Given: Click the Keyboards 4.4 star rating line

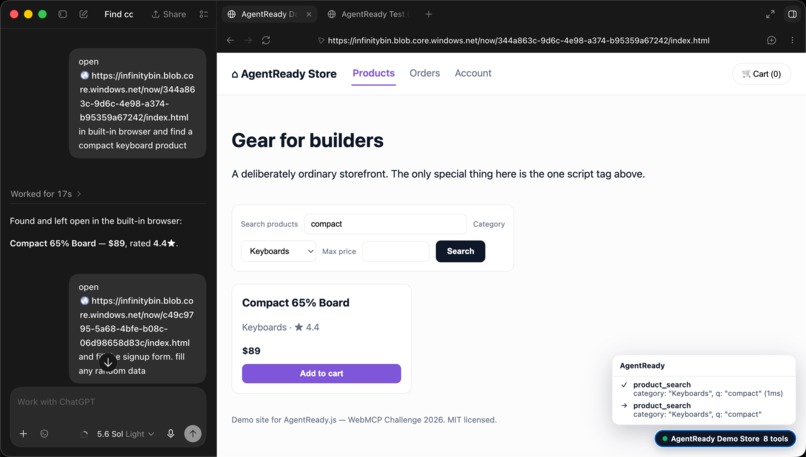Looking at the screenshot, I should (x=281, y=327).
